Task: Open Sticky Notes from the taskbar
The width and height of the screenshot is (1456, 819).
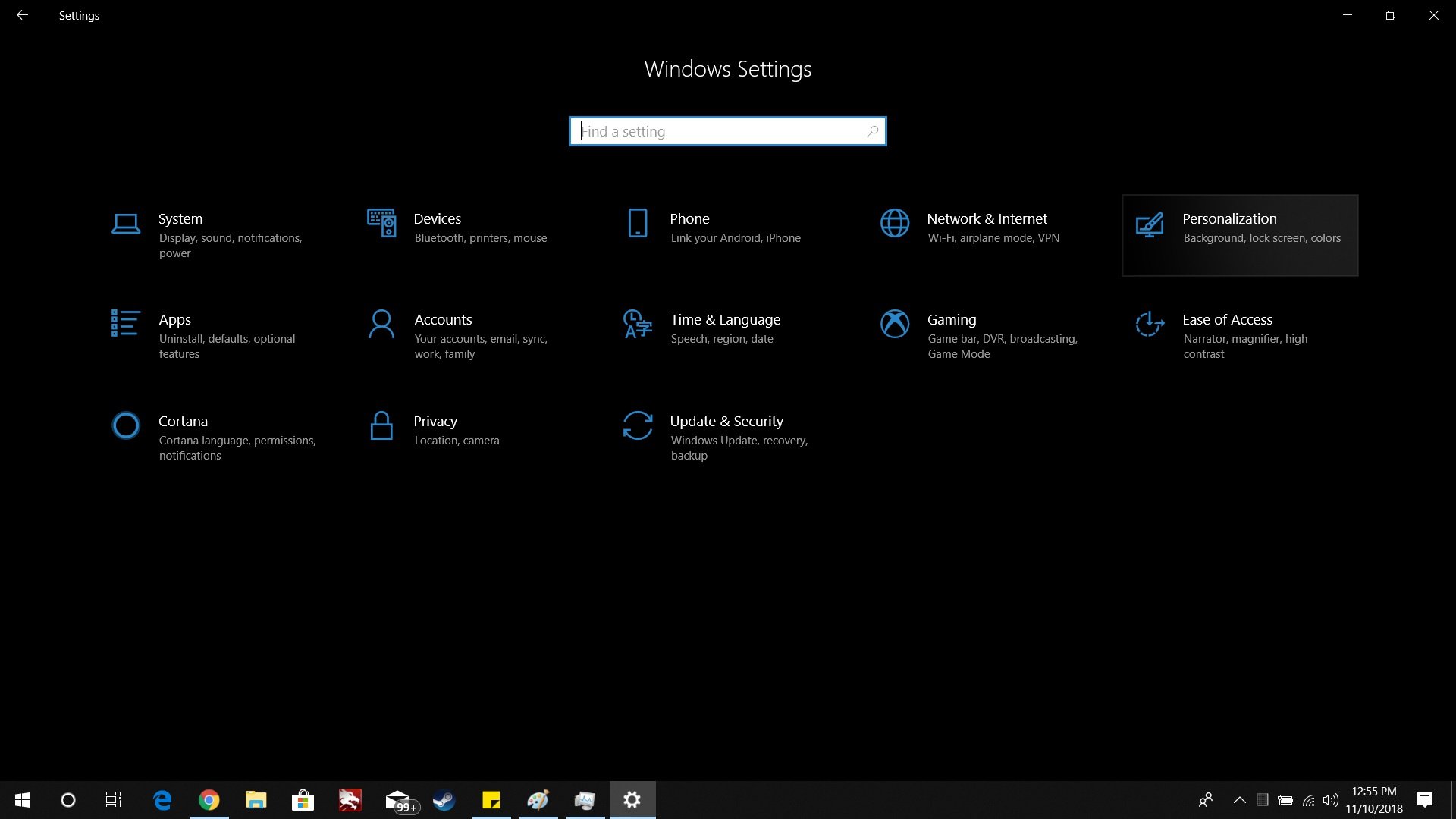Action: point(491,800)
